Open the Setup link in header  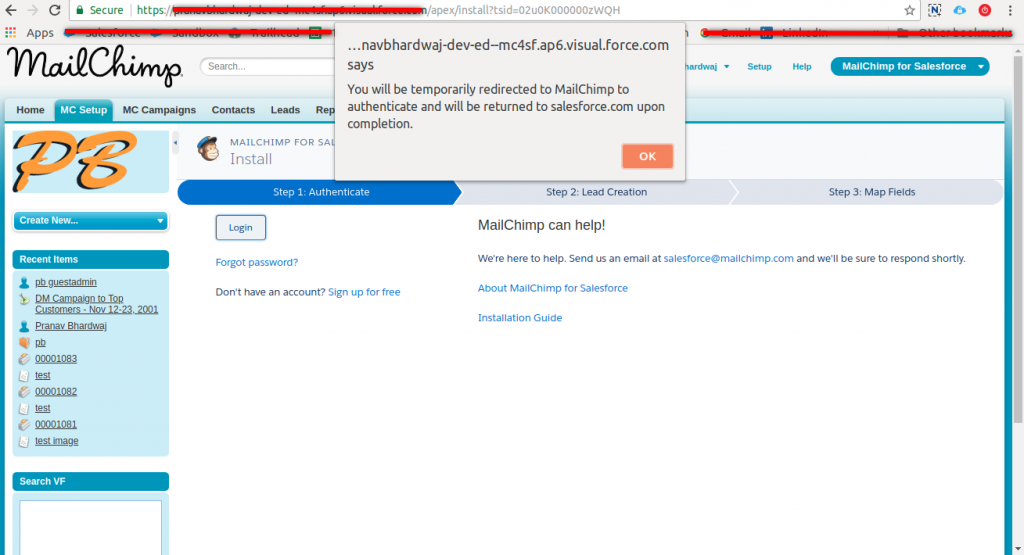(x=759, y=67)
